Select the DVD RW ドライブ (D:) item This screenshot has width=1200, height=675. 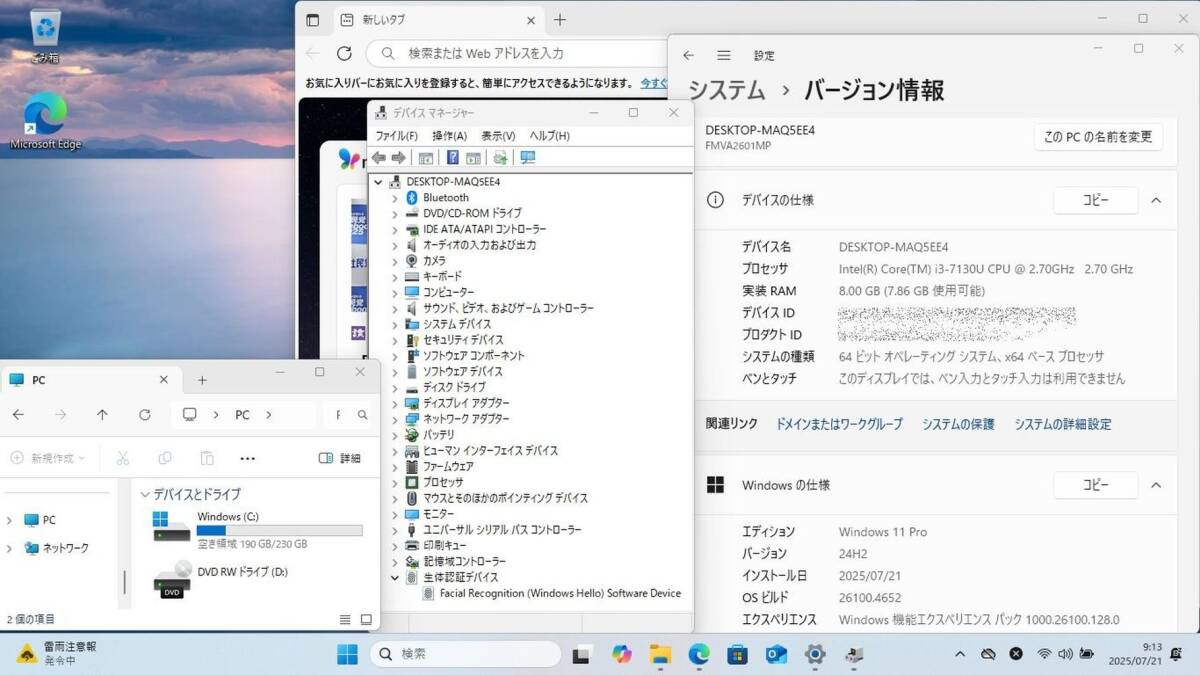pos(221,579)
